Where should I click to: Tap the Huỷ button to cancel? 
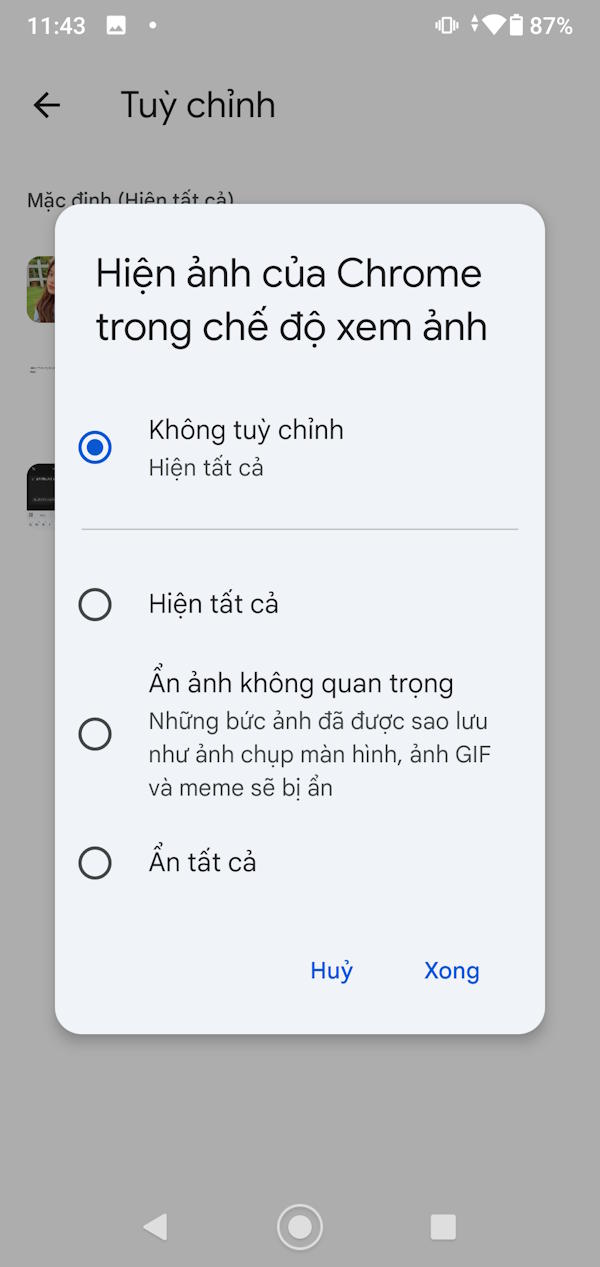331,970
